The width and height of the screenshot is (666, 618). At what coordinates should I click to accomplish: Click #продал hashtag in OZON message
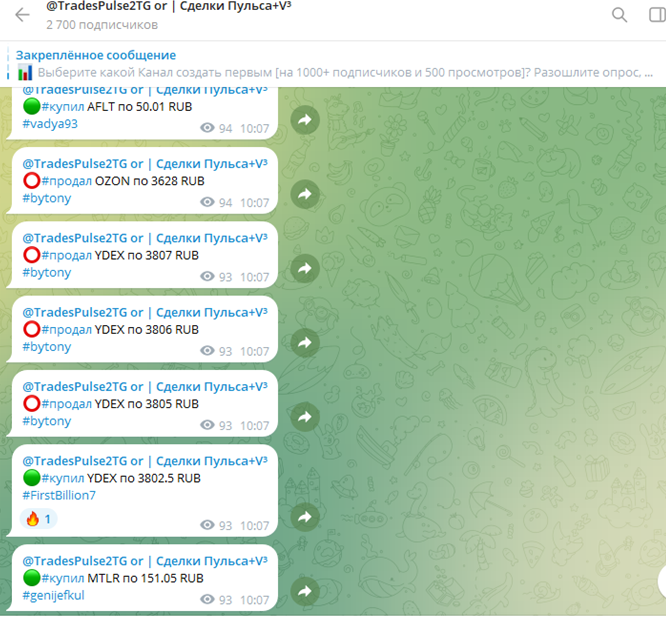coord(67,181)
